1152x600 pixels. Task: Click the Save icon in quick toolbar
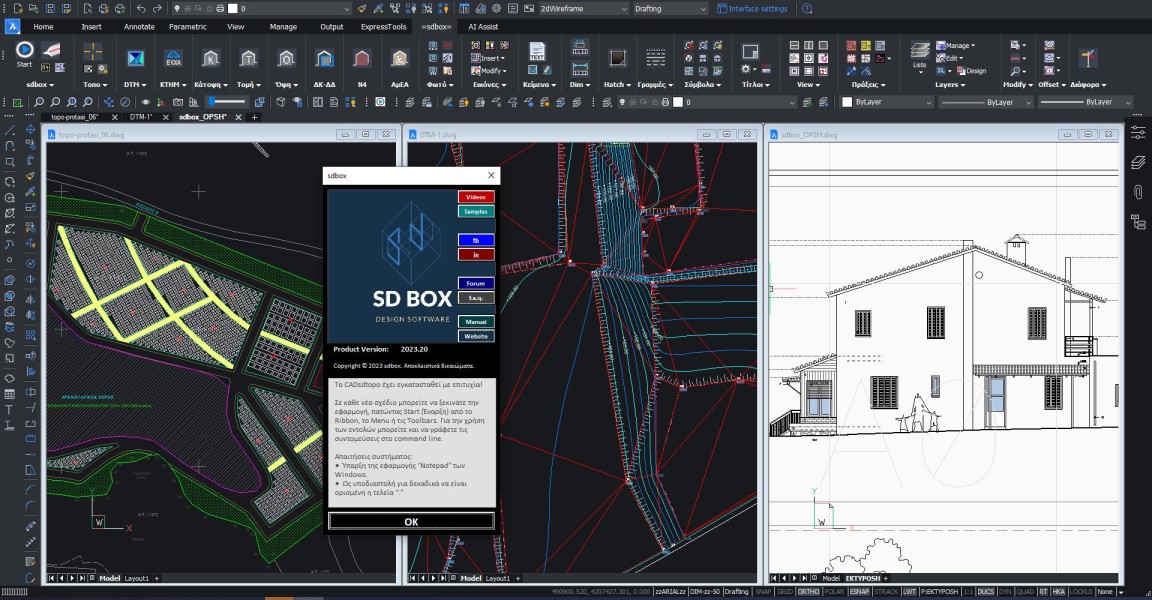(x=50, y=9)
